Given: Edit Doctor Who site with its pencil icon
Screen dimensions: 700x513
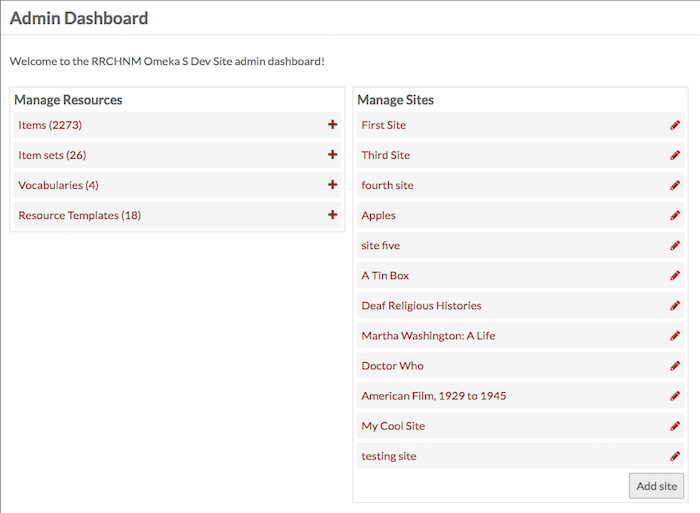Looking at the screenshot, I should coord(675,366).
